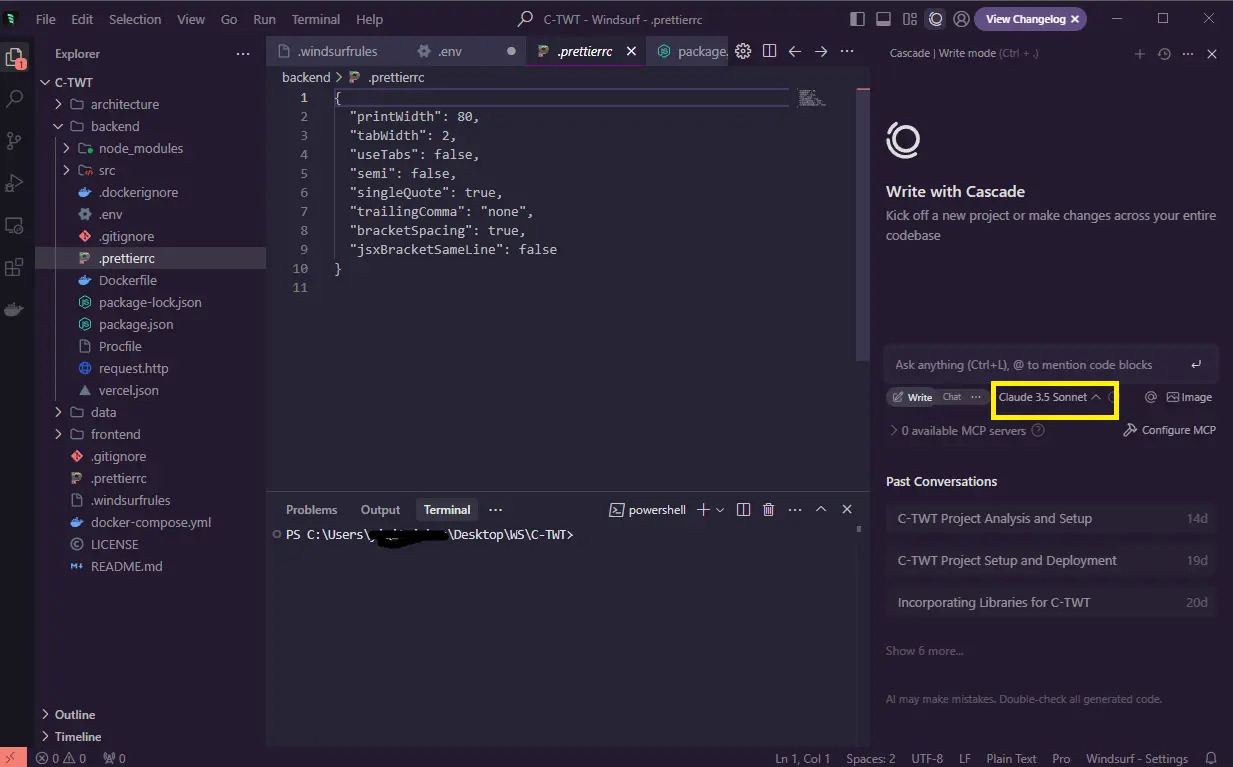Toggle the bottom panel layout icon

(x=883, y=19)
